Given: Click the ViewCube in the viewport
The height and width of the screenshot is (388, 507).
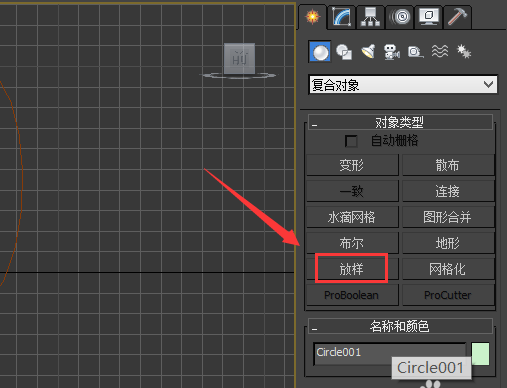Looking at the screenshot, I should [x=239, y=60].
